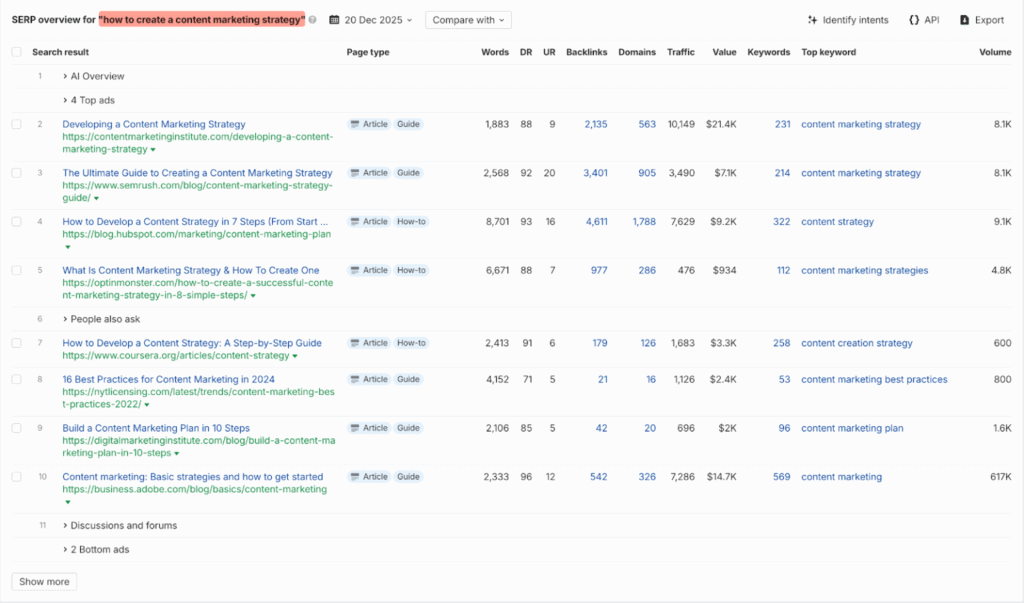Click the Guide badge on the contentmarketinginstitute result

[408, 123]
